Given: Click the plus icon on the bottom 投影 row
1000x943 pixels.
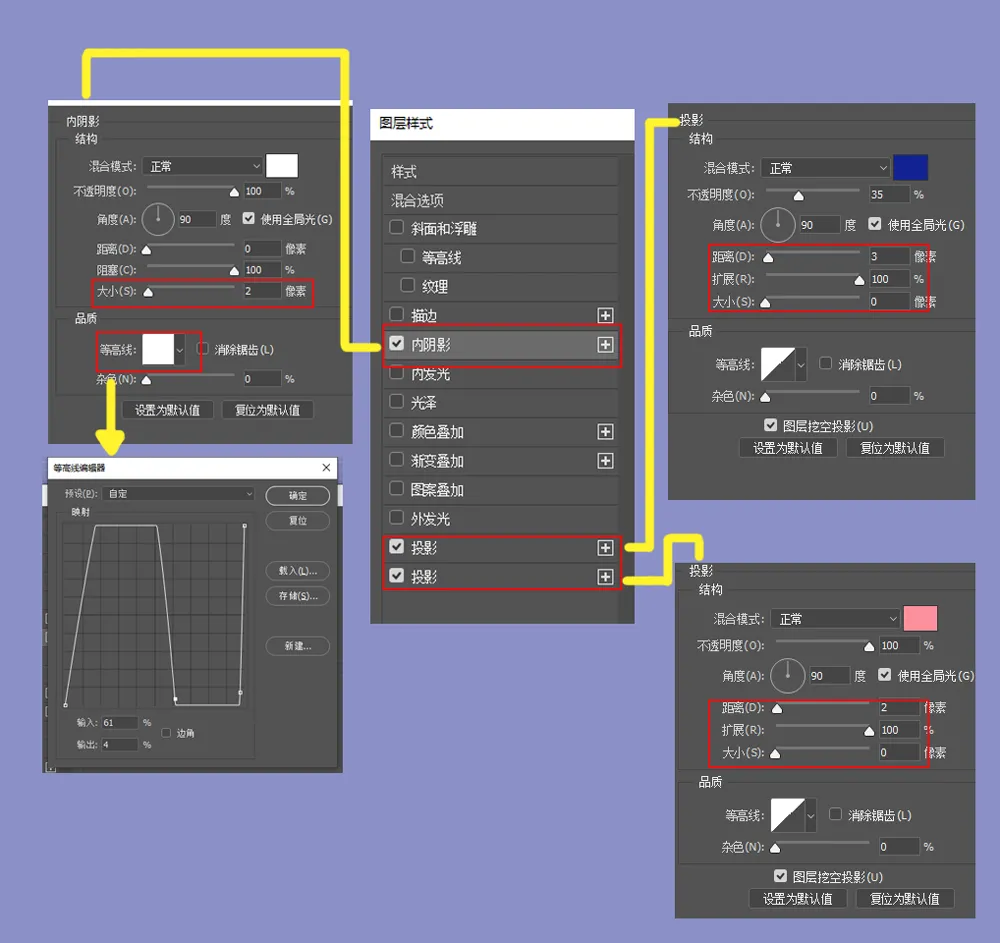Looking at the screenshot, I should 605,577.
